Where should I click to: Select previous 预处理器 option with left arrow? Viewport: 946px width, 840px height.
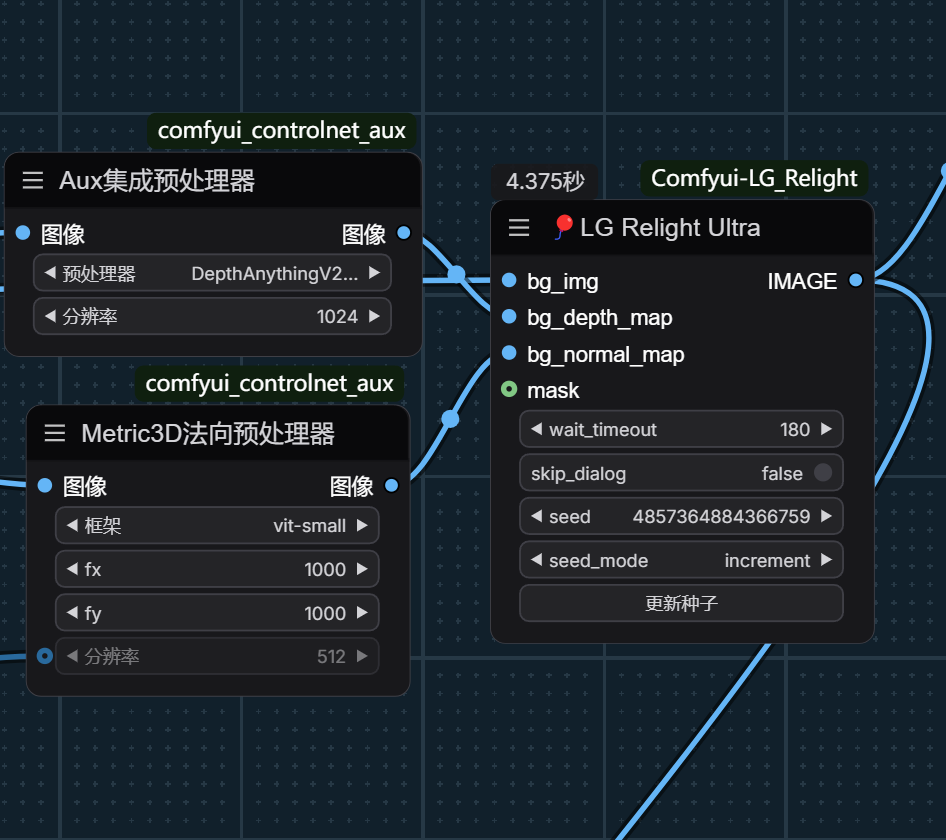tap(50, 273)
